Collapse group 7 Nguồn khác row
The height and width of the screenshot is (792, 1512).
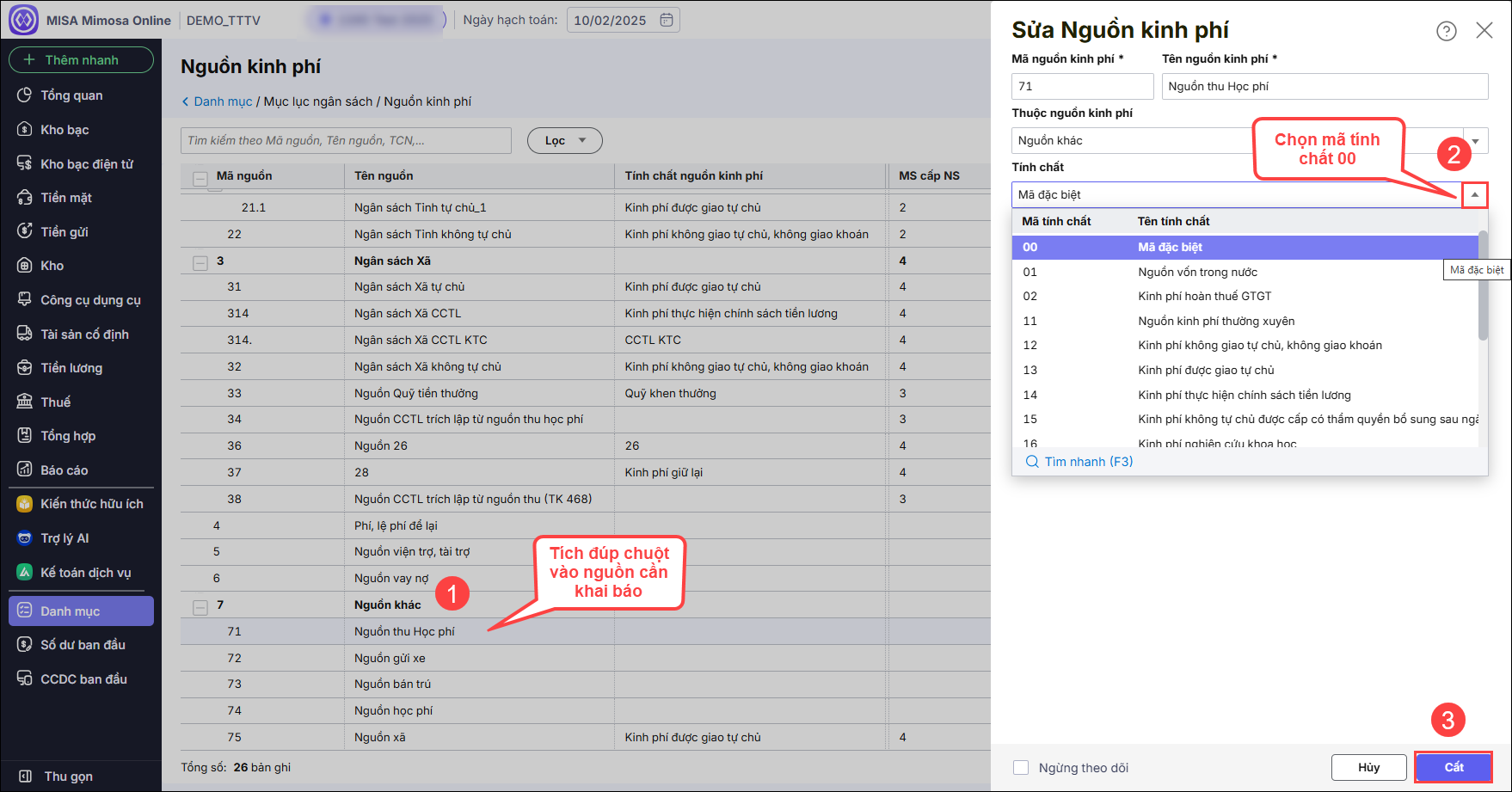(200, 607)
